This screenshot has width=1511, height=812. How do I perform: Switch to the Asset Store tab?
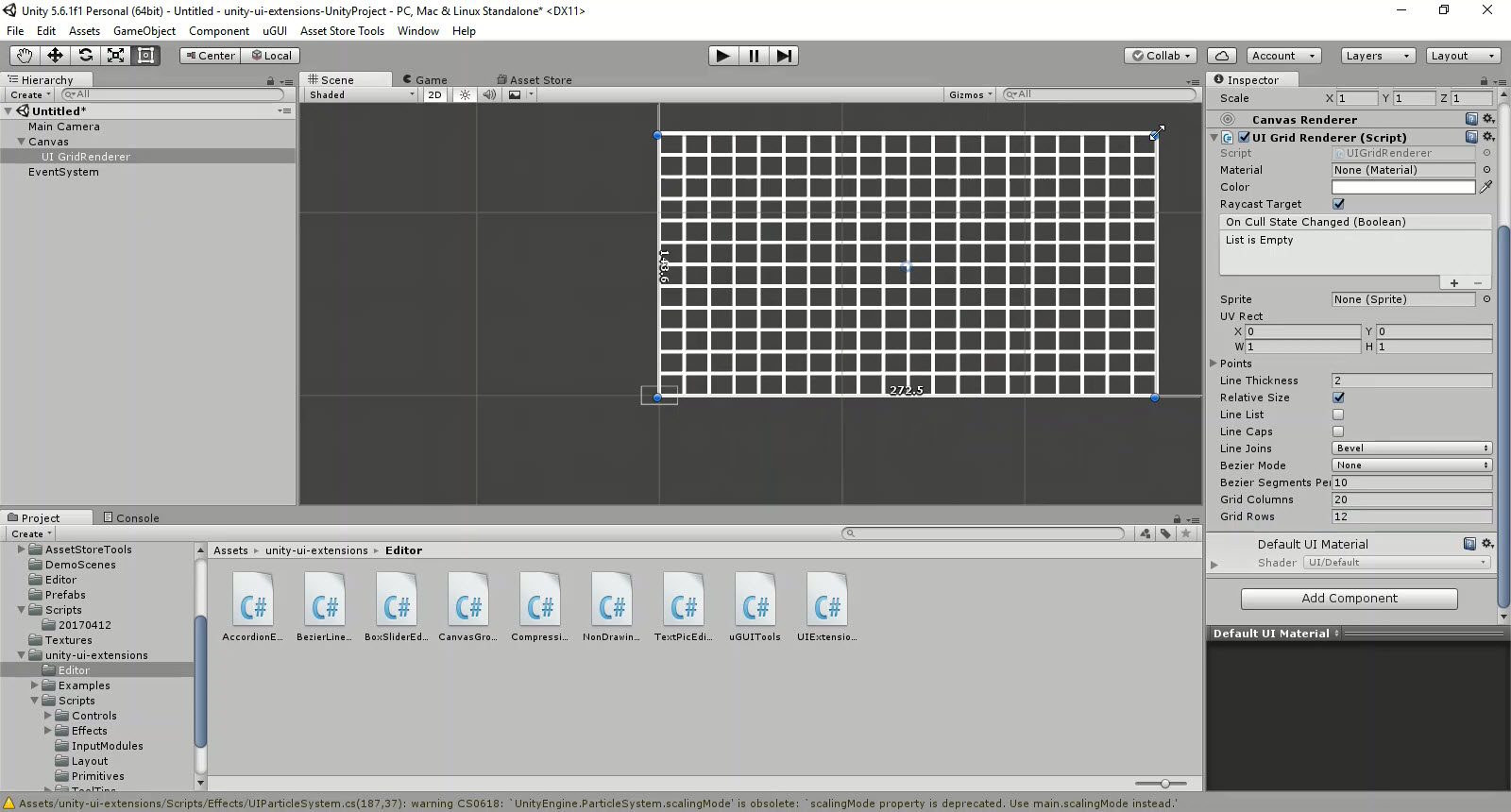click(x=535, y=80)
